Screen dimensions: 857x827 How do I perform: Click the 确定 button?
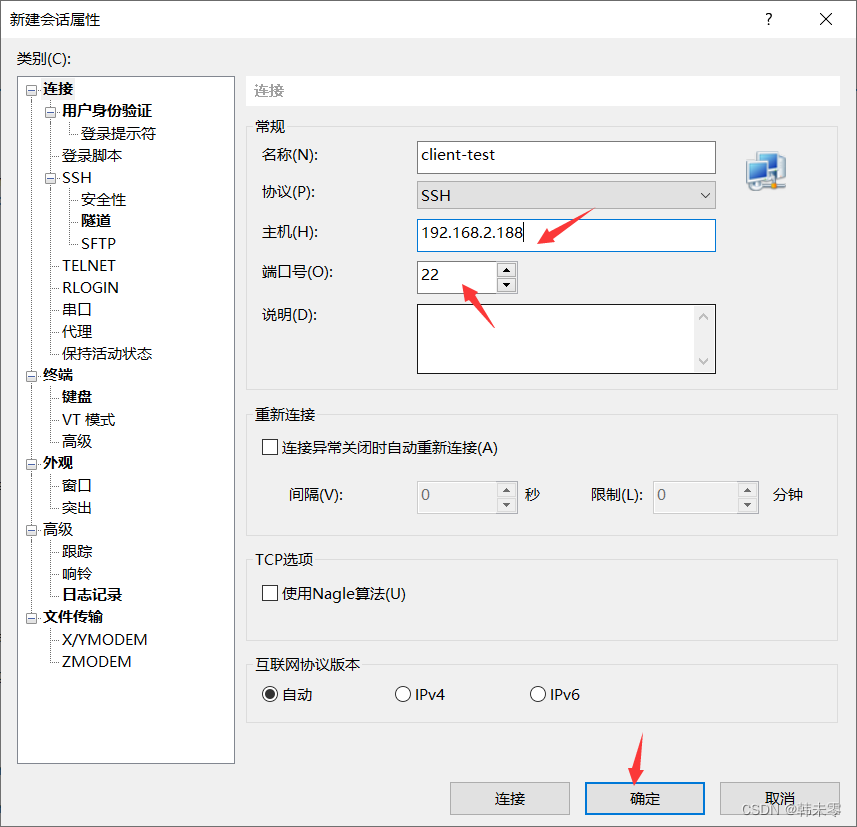(x=645, y=799)
